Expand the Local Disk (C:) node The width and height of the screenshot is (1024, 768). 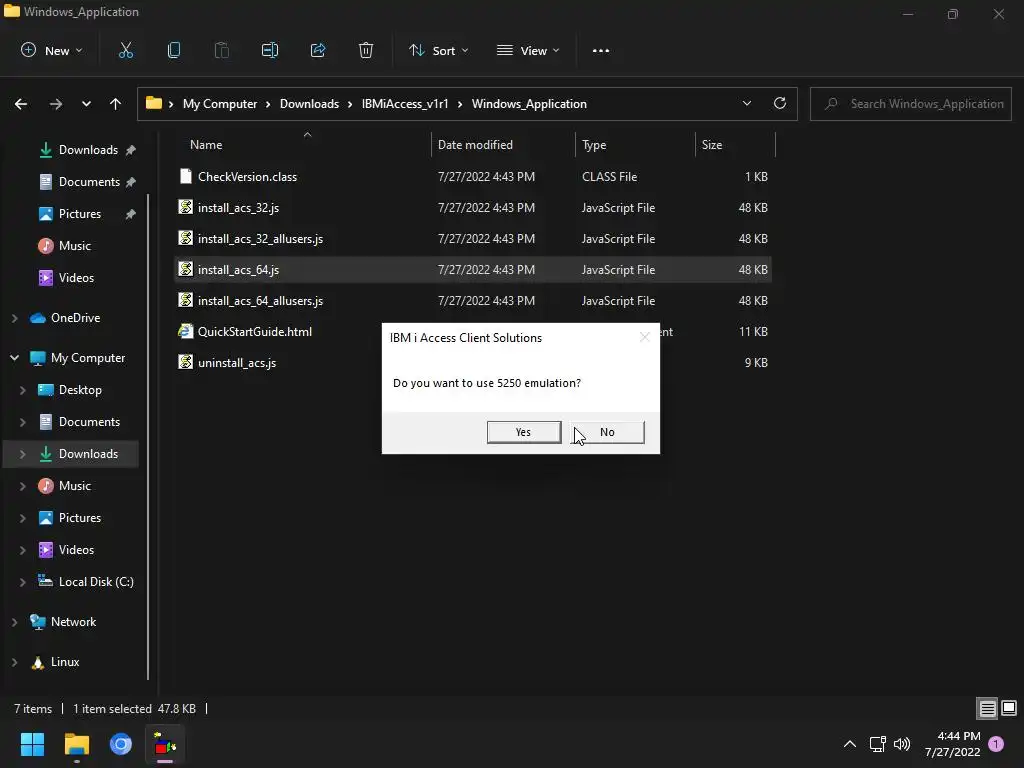23,582
